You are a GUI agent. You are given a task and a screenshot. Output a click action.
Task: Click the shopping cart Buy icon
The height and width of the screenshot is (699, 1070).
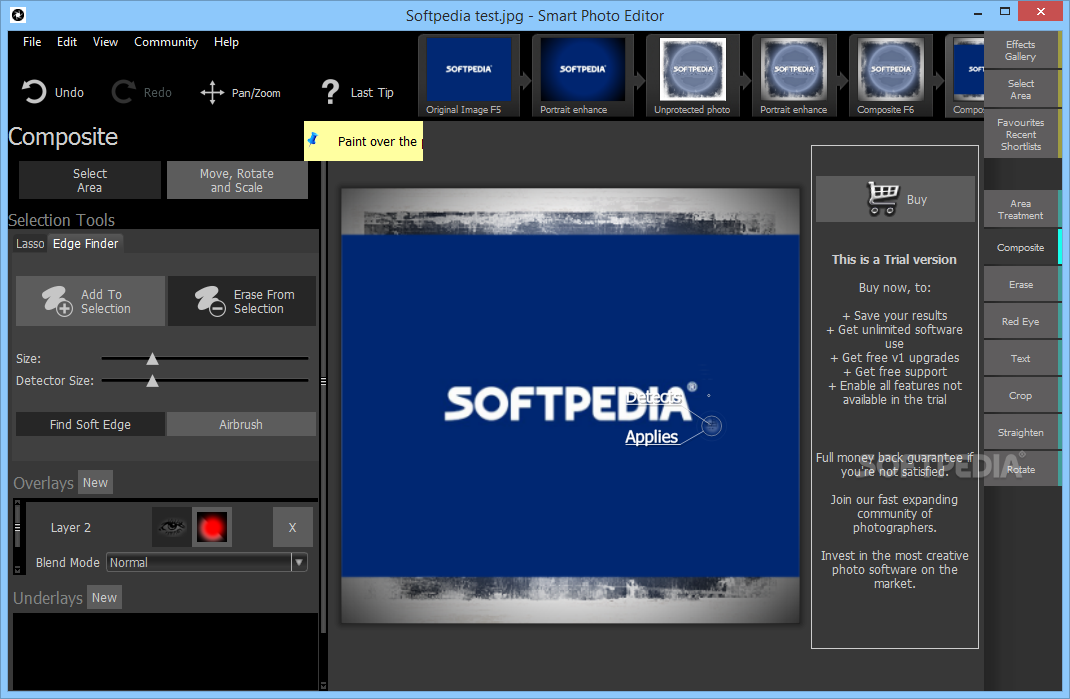coord(883,199)
